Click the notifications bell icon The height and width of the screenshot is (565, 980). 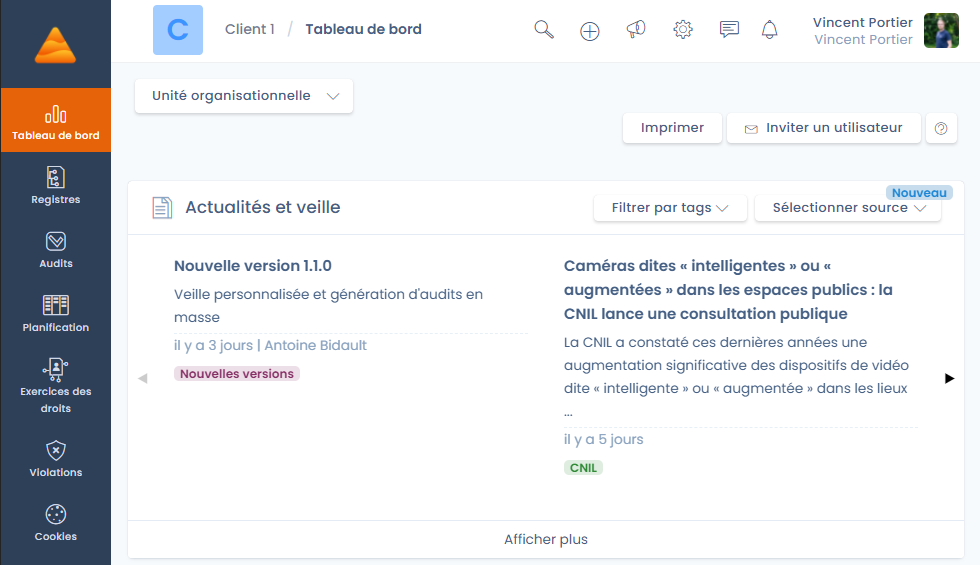(x=769, y=30)
